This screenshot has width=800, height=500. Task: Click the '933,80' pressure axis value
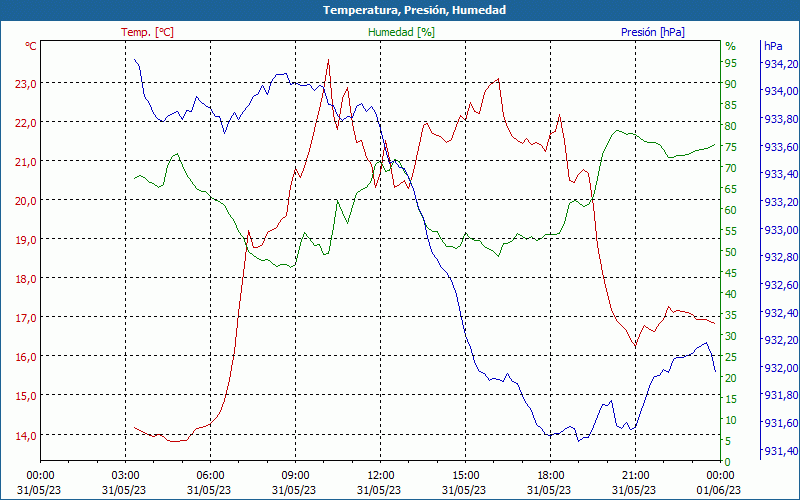pos(780,119)
